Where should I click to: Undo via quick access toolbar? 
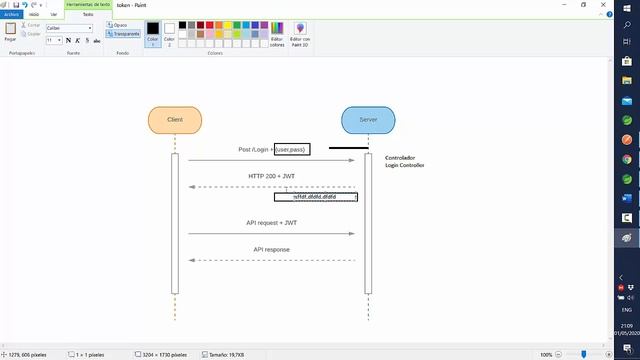(x=25, y=5)
